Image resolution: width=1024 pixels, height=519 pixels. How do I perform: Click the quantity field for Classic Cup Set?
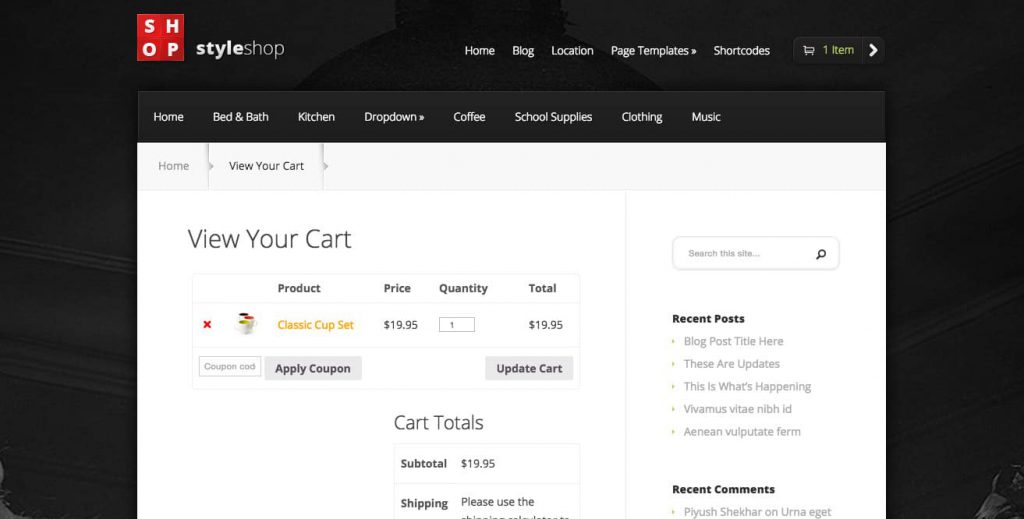tap(456, 325)
